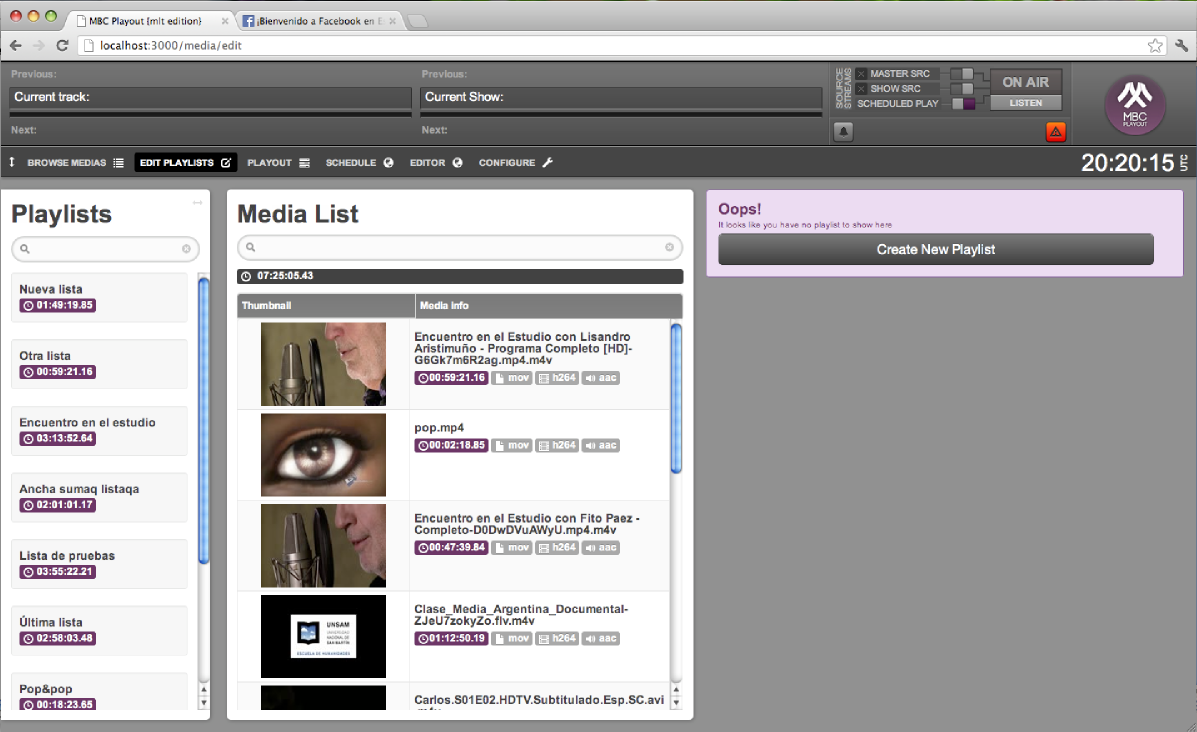
Task: Go to the Playout section
Action: [278, 163]
